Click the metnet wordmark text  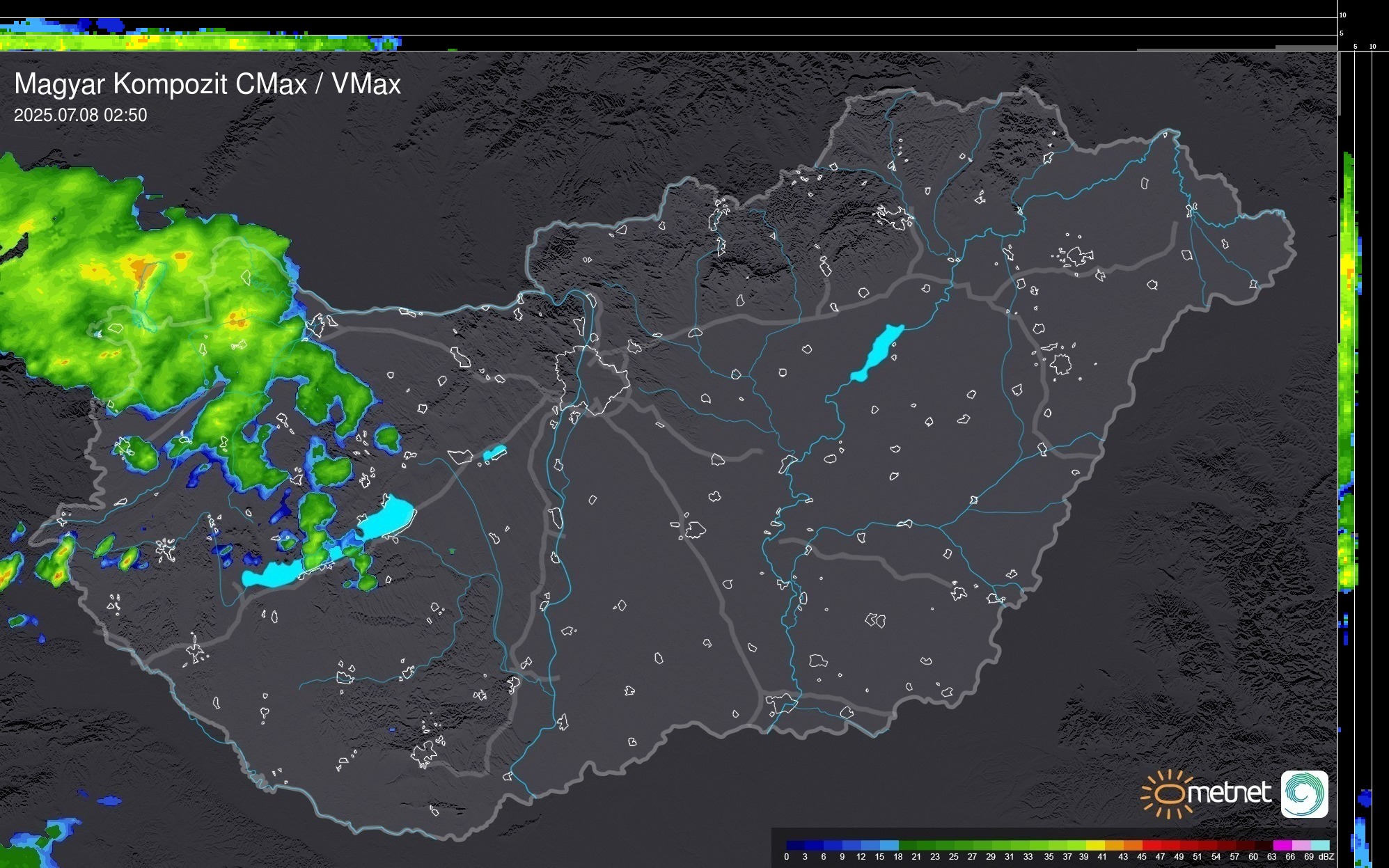point(1230,793)
